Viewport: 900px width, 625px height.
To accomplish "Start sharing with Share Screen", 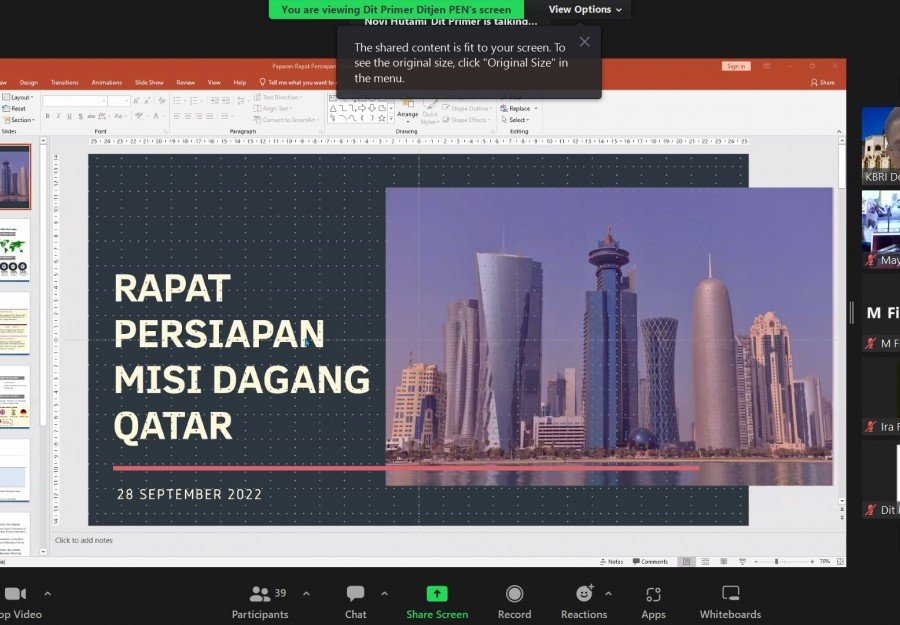I will coord(437,601).
